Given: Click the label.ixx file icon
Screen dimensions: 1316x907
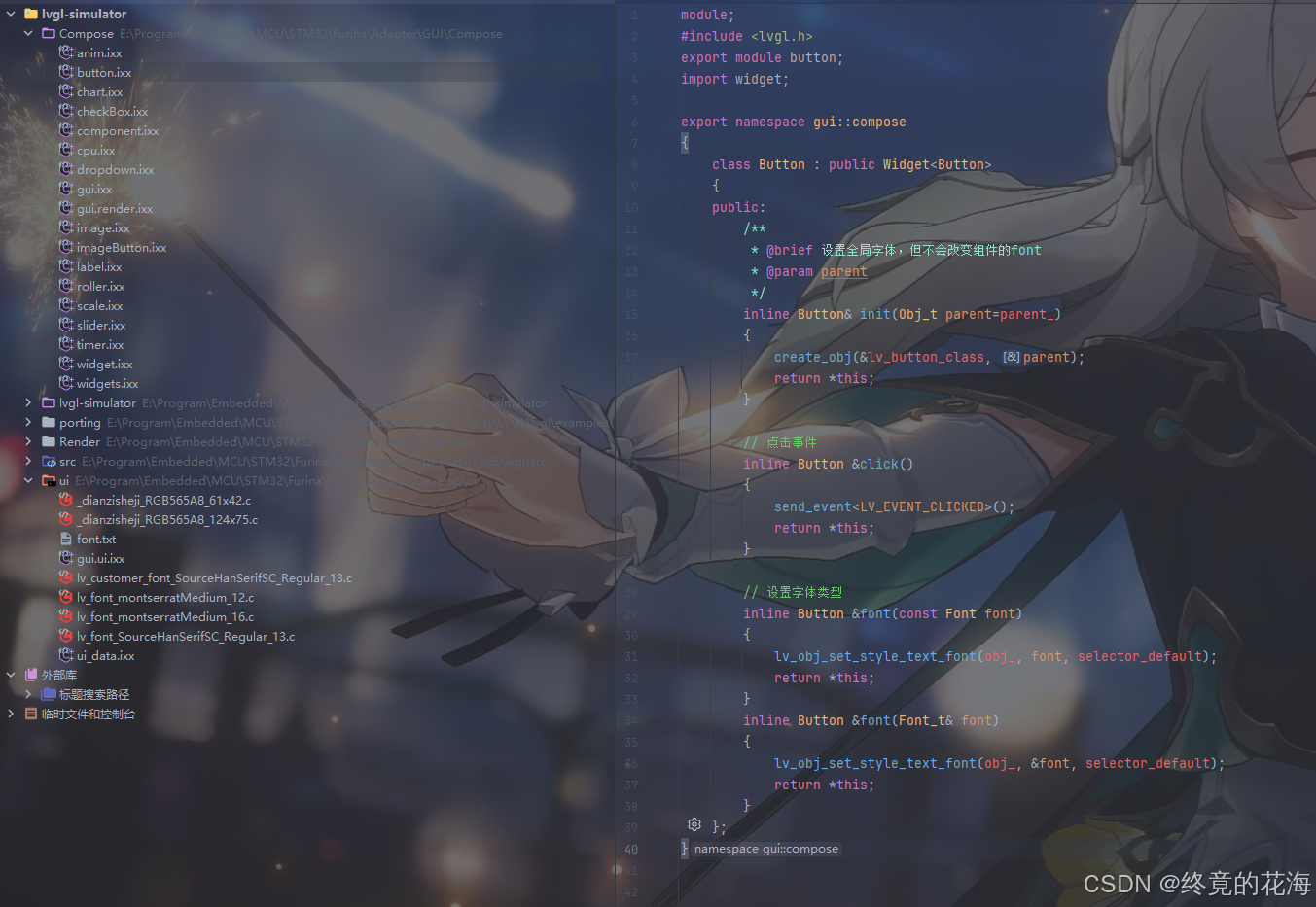Looking at the screenshot, I should coord(66,266).
